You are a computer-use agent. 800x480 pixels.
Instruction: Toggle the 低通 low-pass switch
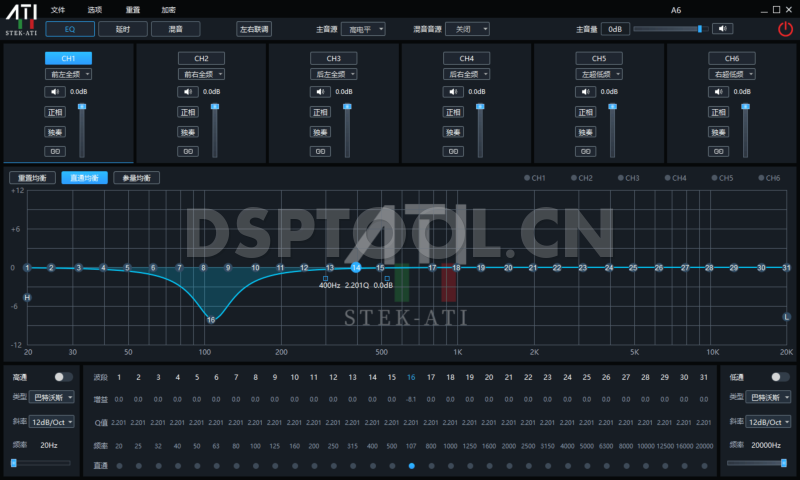pyautogui.click(x=780, y=377)
